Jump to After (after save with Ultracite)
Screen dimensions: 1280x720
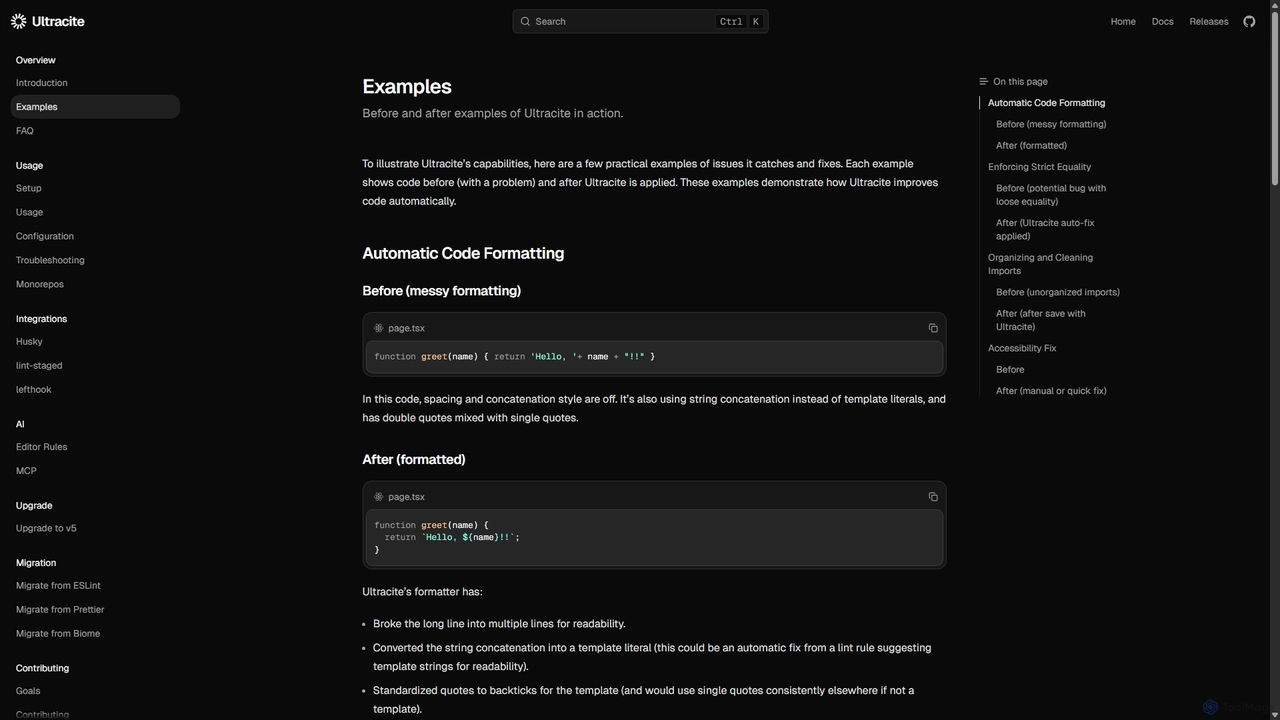coord(1041,320)
